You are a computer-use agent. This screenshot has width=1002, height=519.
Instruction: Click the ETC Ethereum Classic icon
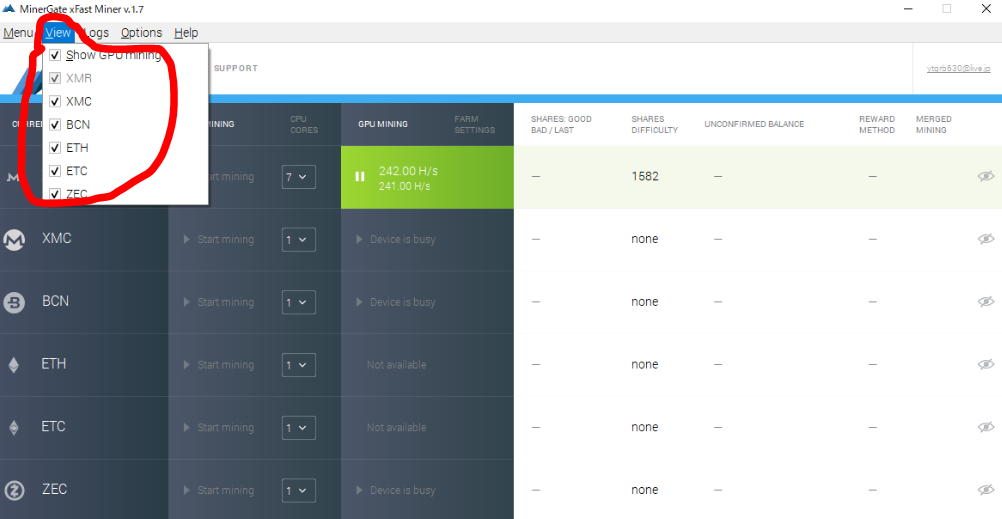[13, 428]
